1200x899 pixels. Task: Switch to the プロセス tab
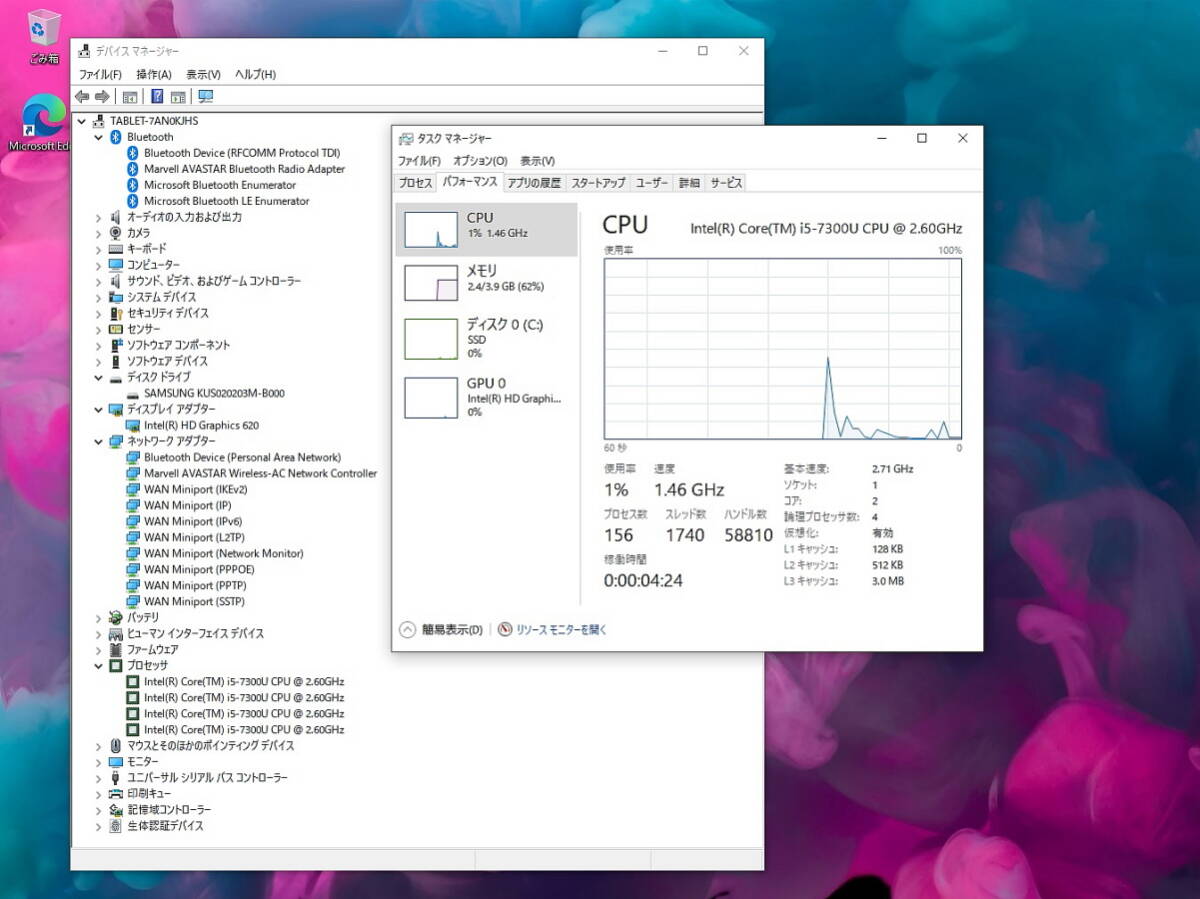(415, 183)
